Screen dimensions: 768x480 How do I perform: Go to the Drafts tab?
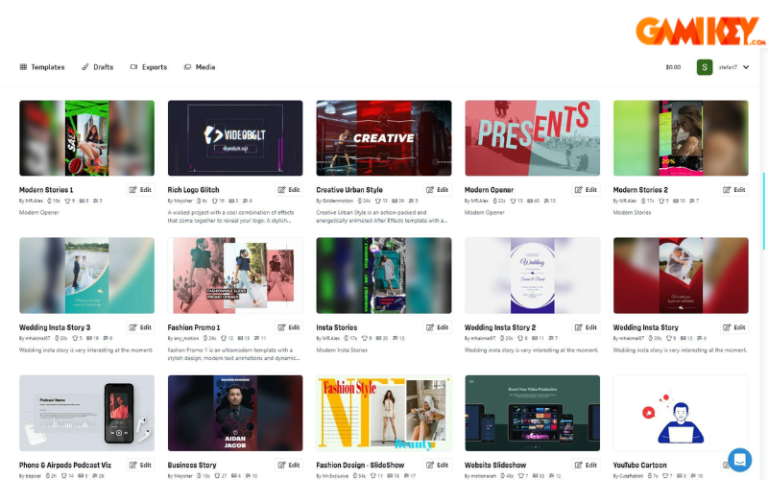103,67
